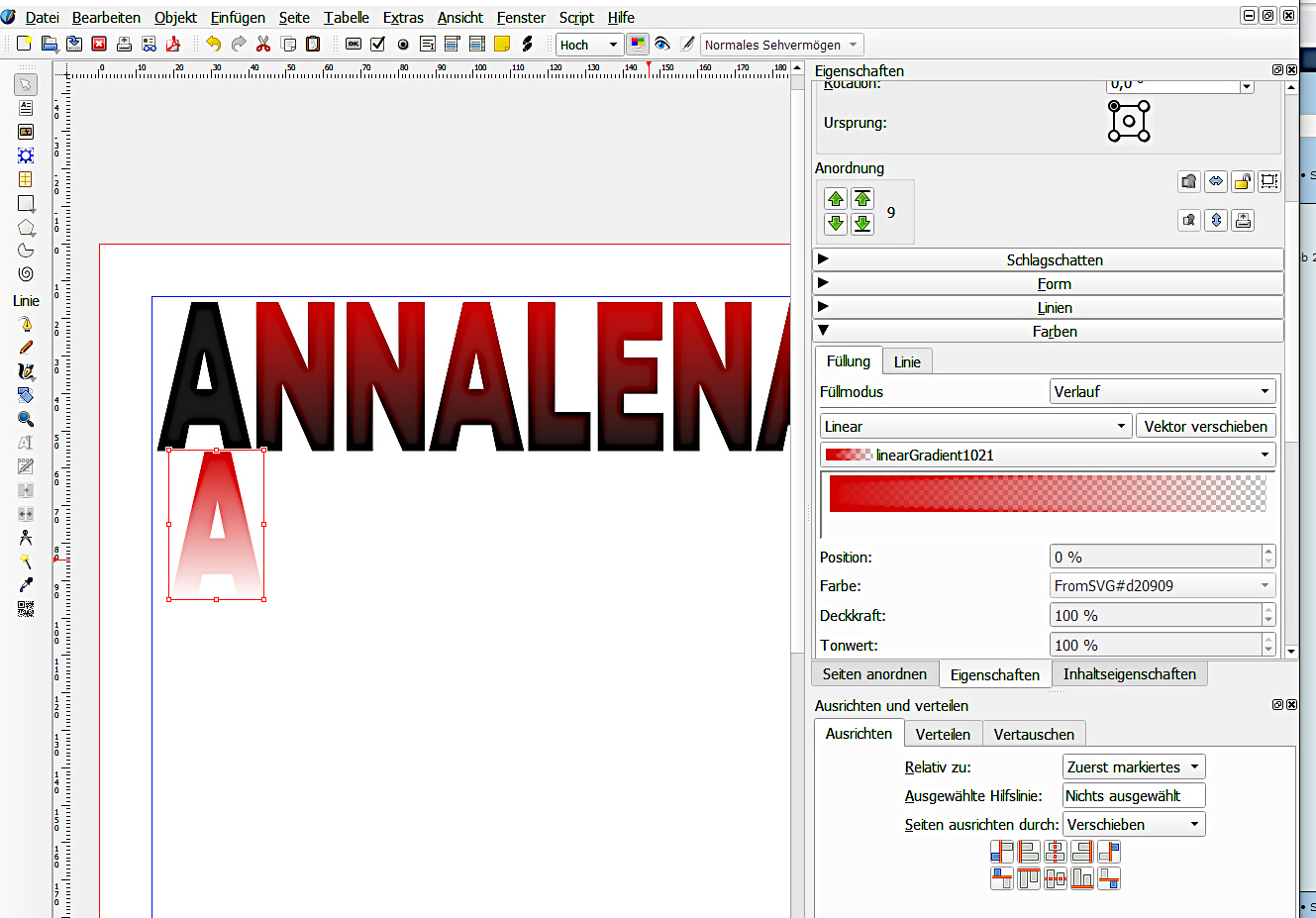Select the Text Frame tool
The width and height of the screenshot is (1316, 918).
click(x=26, y=108)
